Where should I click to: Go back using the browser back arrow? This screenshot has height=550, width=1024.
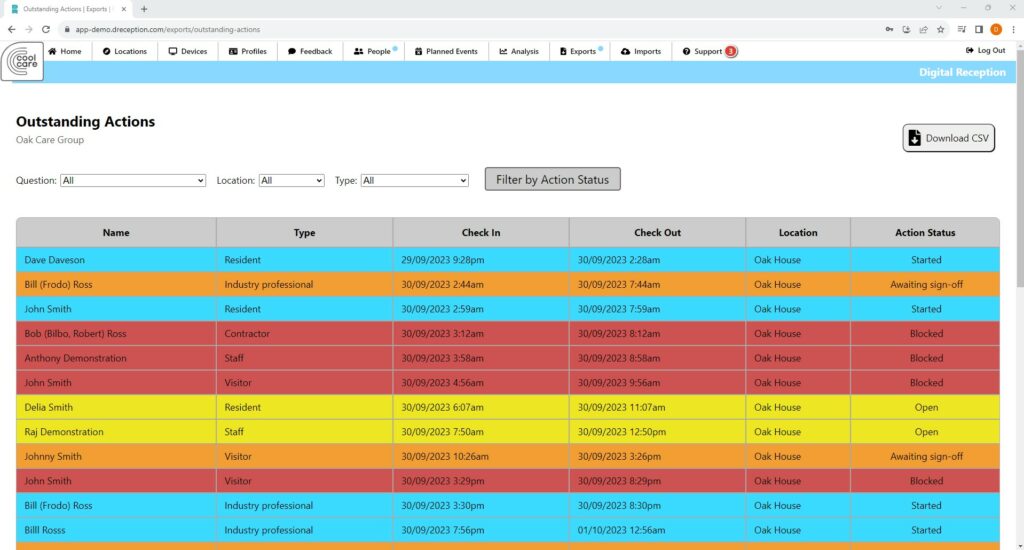pos(11,30)
